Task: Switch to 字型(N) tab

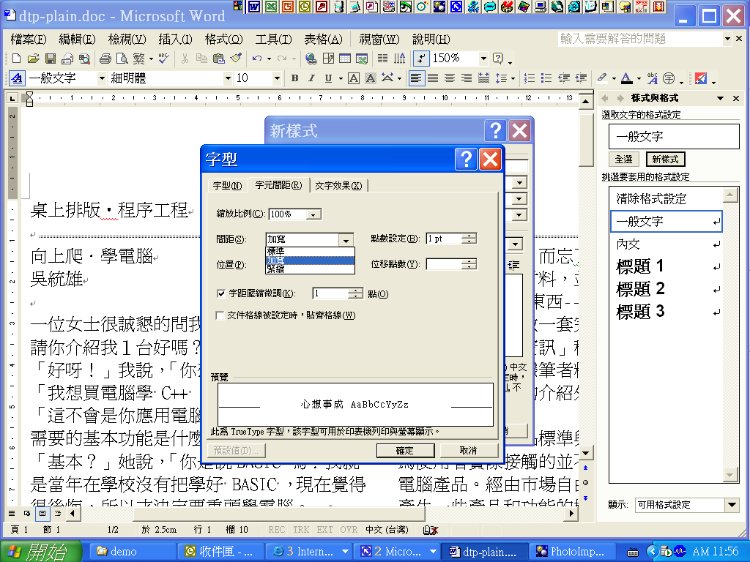Action: tap(227, 186)
